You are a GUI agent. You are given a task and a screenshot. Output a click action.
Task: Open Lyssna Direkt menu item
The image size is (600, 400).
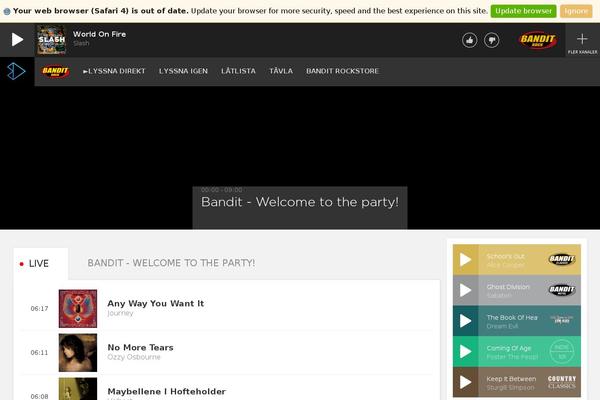[114, 71]
